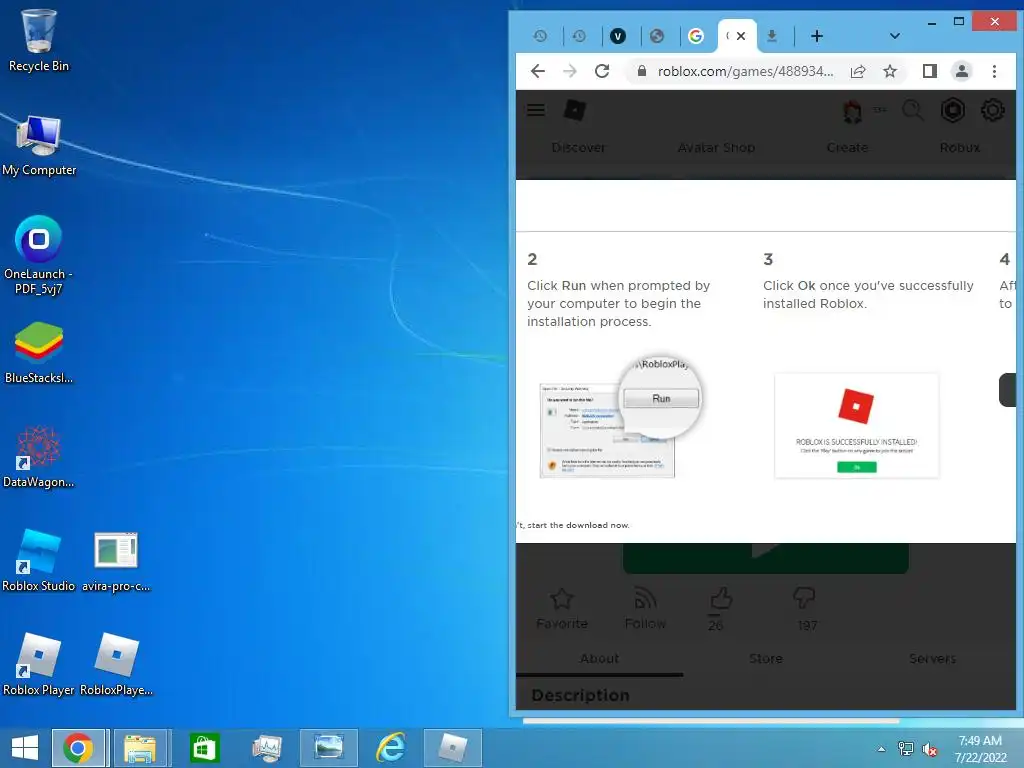Open the Windows Start button

pos(25,748)
